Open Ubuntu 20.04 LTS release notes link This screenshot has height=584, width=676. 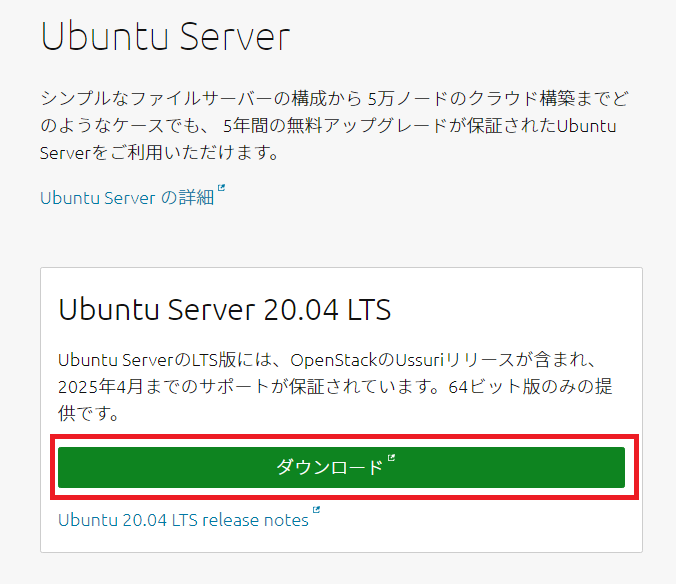pos(183,520)
